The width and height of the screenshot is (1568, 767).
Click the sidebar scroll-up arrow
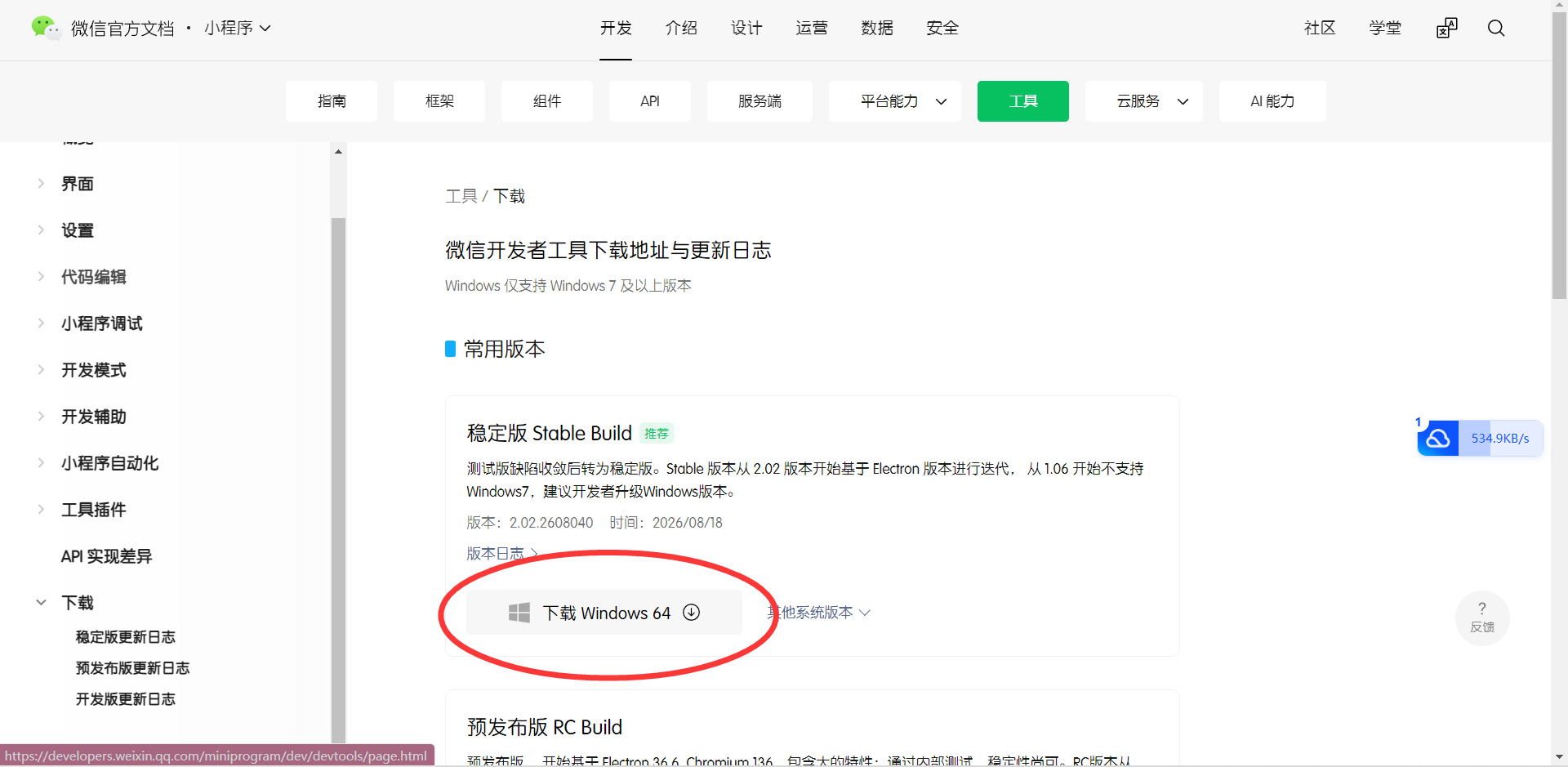[x=338, y=152]
